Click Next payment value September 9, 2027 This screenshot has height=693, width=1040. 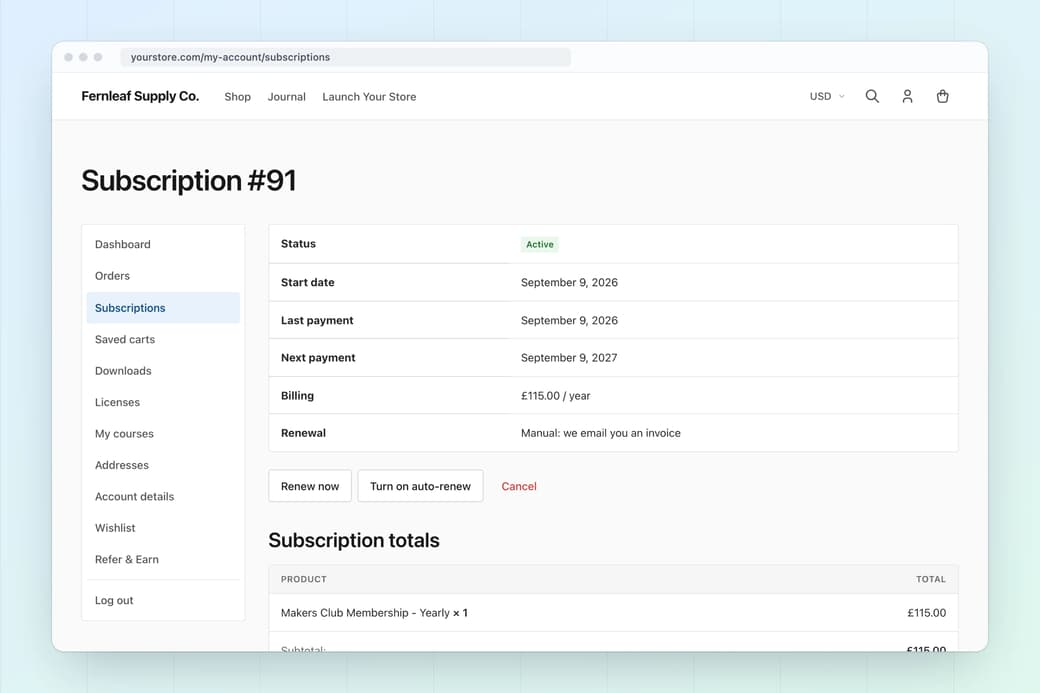(569, 358)
